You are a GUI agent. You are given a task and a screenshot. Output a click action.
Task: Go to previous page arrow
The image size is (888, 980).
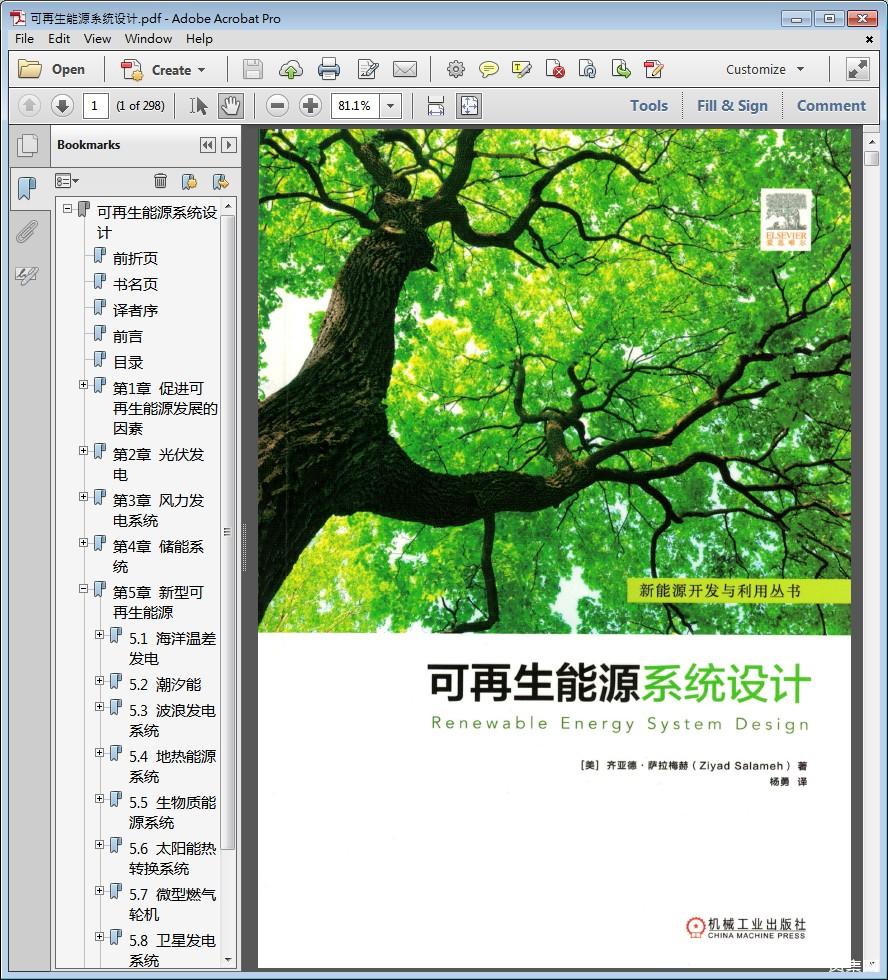pos(29,106)
